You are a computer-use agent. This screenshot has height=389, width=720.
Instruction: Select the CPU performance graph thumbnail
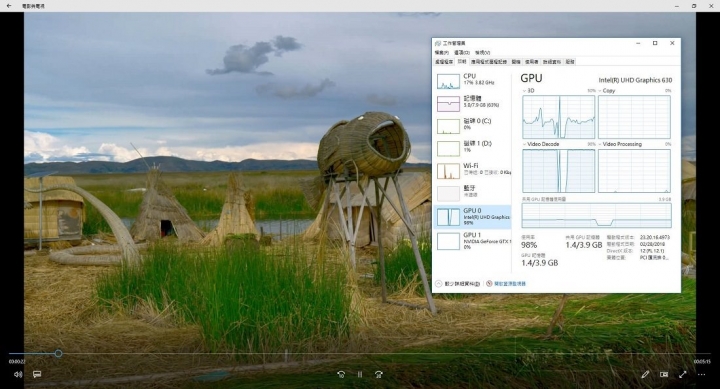(x=448, y=81)
